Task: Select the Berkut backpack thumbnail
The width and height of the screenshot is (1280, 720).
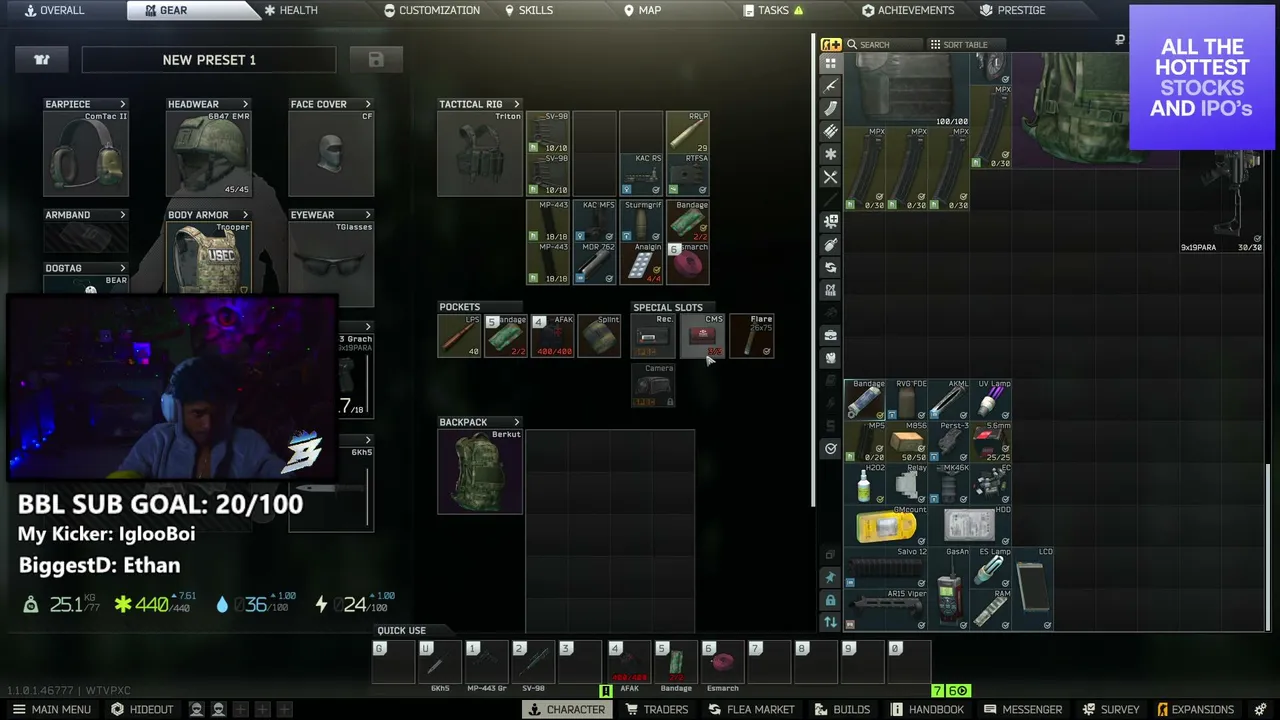Action: click(x=480, y=471)
